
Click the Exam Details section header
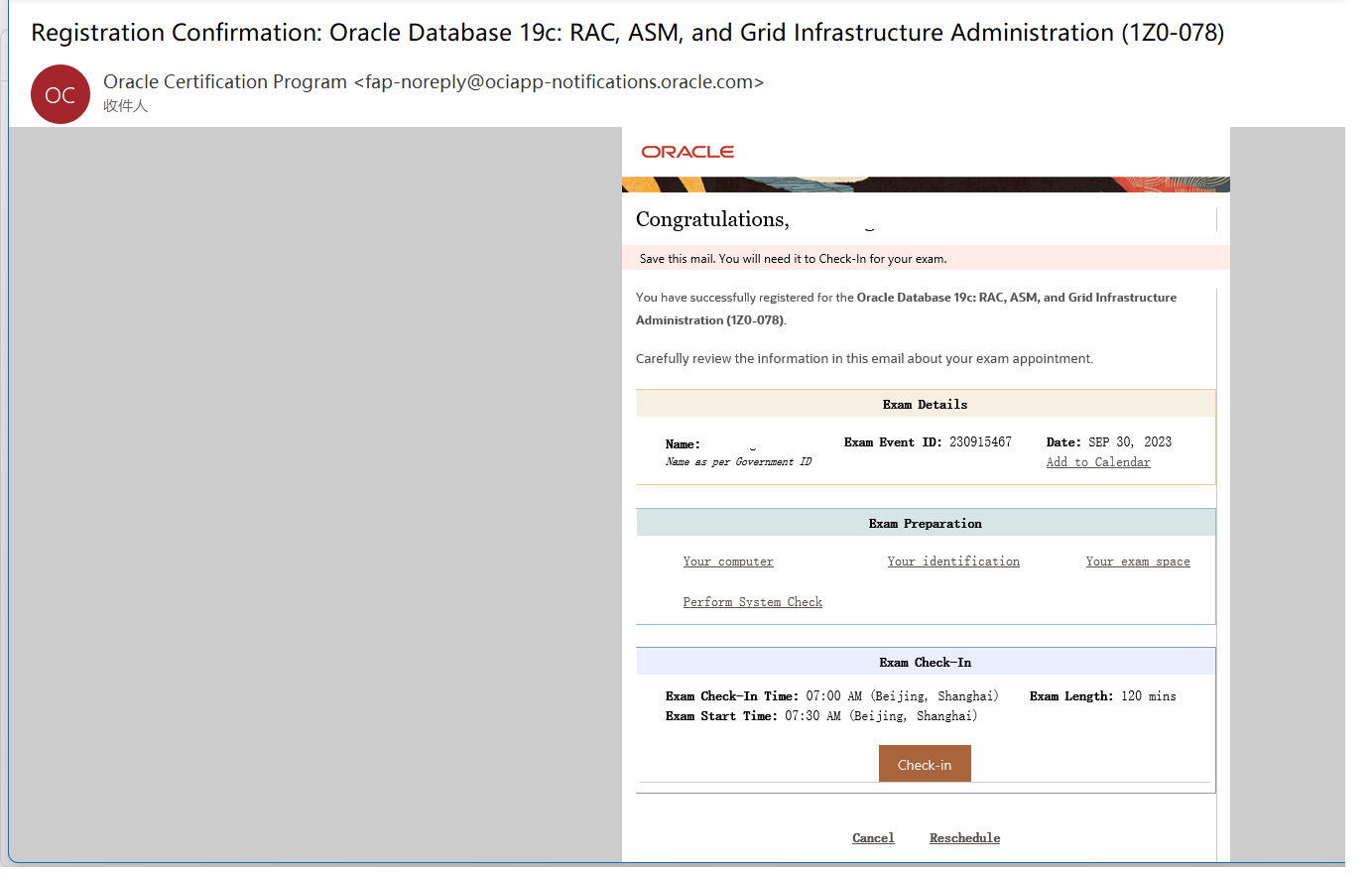925,404
